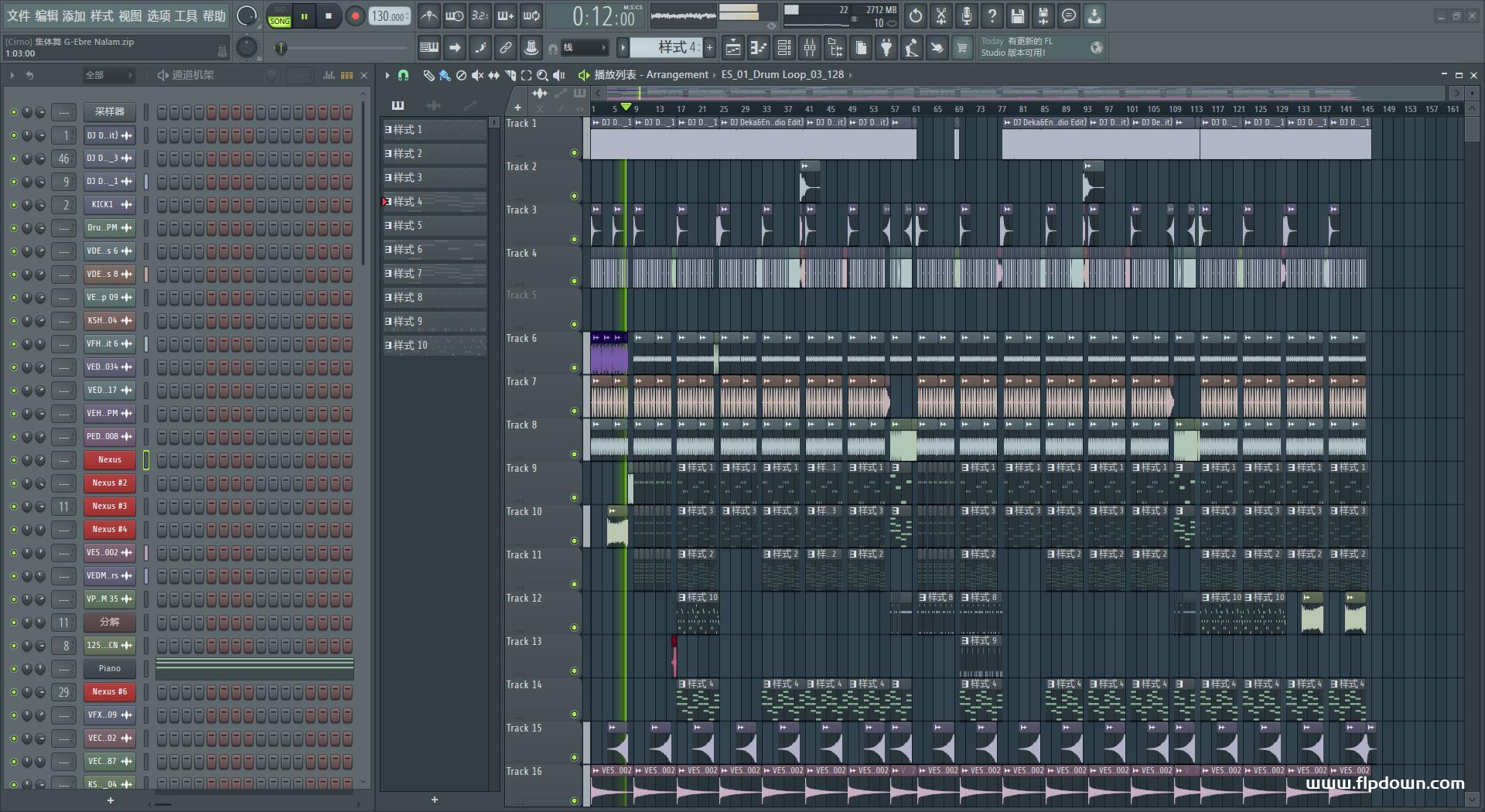Viewport: 1485px width, 812px height.
Task: Stop playback with the stop button
Action: coord(329,16)
